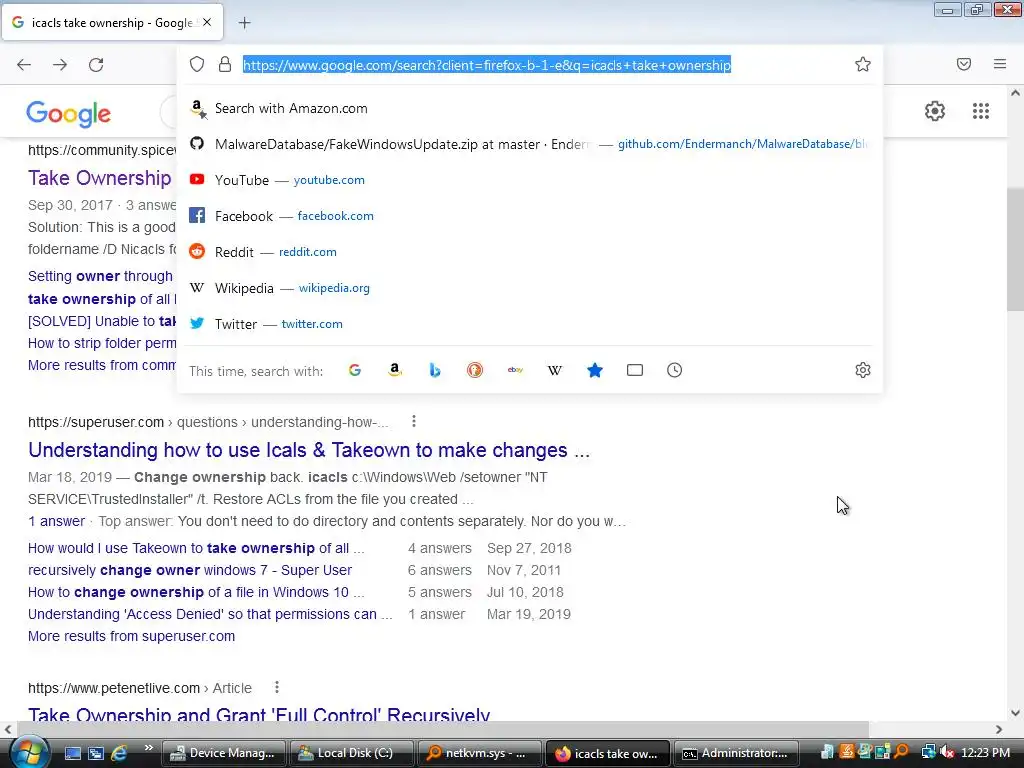Screen dimensions: 1024x768
Task: Click the vertical scrollbar thumb
Action: [x=1015, y=251]
